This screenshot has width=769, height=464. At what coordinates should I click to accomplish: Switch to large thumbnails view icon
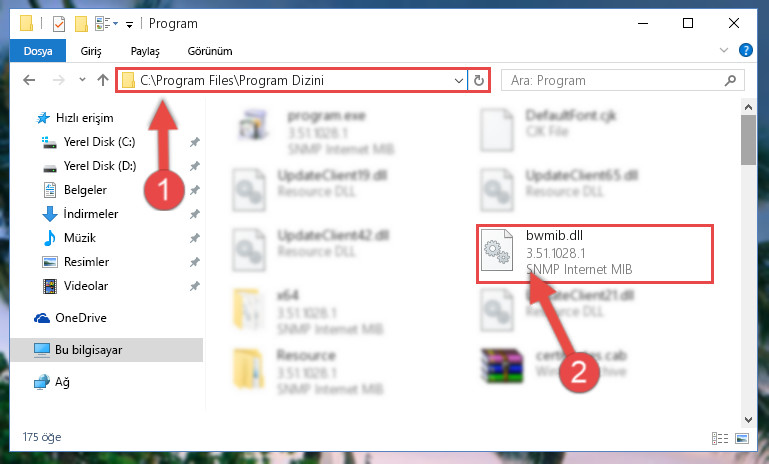[742, 438]
